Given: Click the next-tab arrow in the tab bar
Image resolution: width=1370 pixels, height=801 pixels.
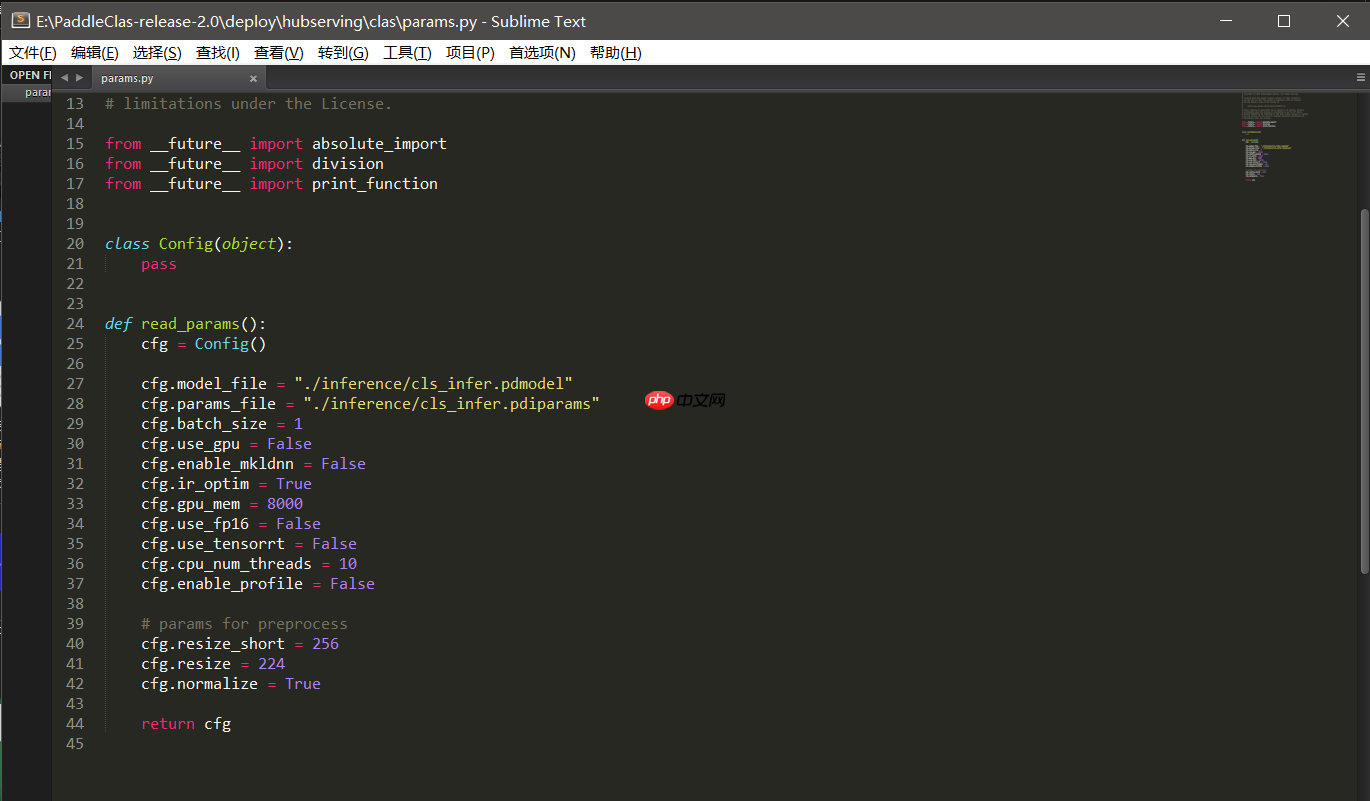Looking at the screenshot, I should [81, 76].
